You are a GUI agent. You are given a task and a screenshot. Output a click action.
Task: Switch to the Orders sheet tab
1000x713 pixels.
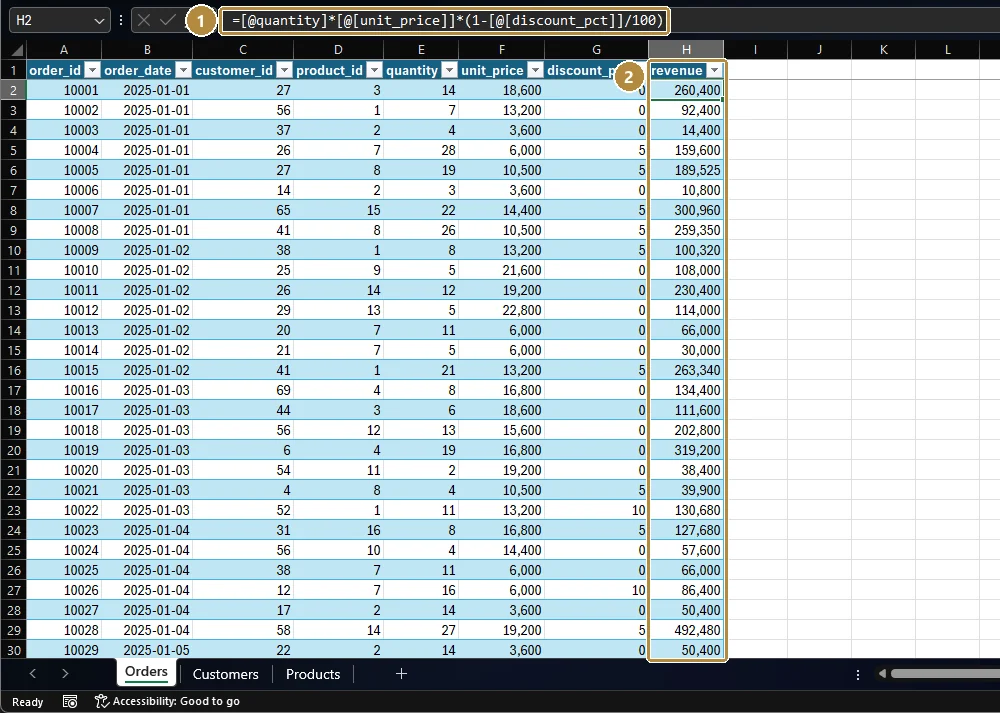pyautogui.click(x=146, y=672)
